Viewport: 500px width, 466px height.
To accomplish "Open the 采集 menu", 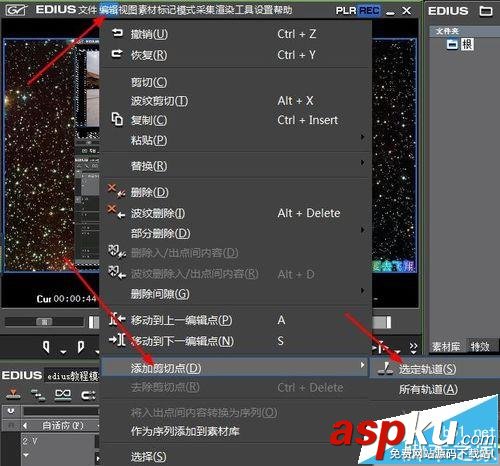I will [x=205, y=10].
